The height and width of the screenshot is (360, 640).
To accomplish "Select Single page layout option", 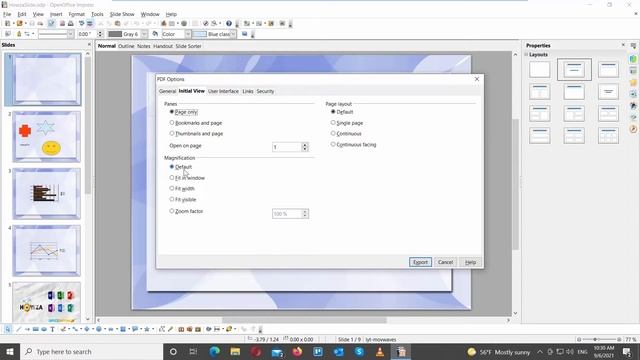I will coord(347,123).
